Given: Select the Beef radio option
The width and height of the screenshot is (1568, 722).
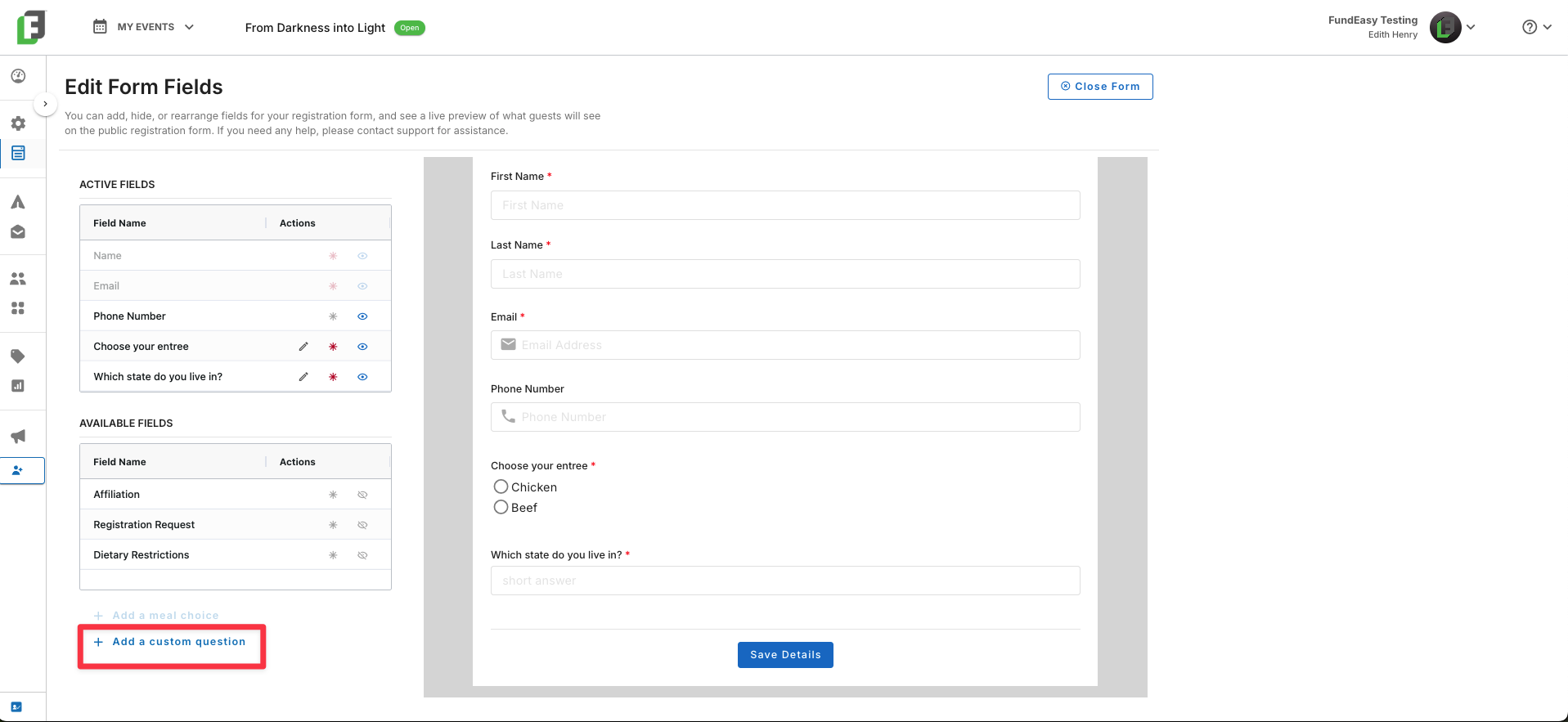Looking at the screenshot, I should tap(501, 507).
